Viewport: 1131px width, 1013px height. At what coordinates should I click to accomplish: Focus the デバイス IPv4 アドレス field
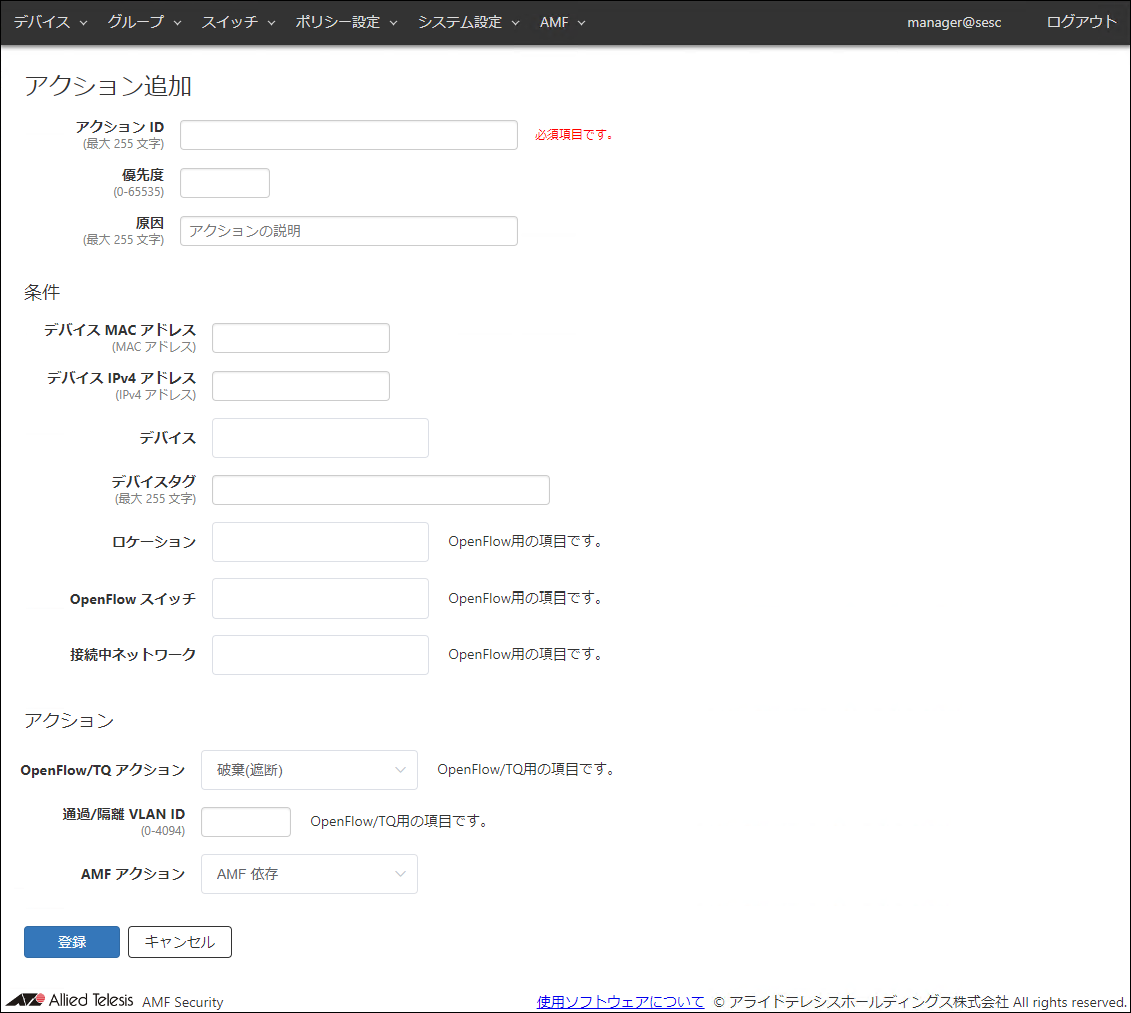[301, 386]
